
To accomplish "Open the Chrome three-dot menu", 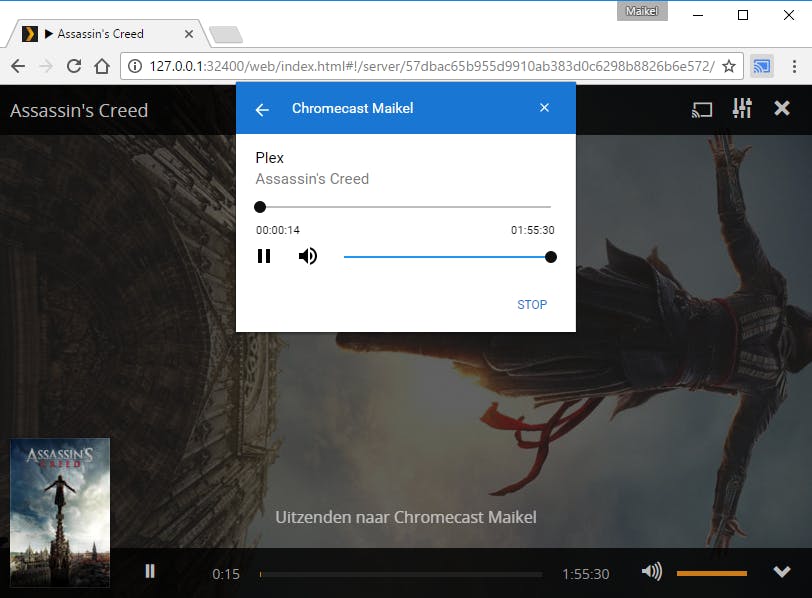I will click(794, 66).
